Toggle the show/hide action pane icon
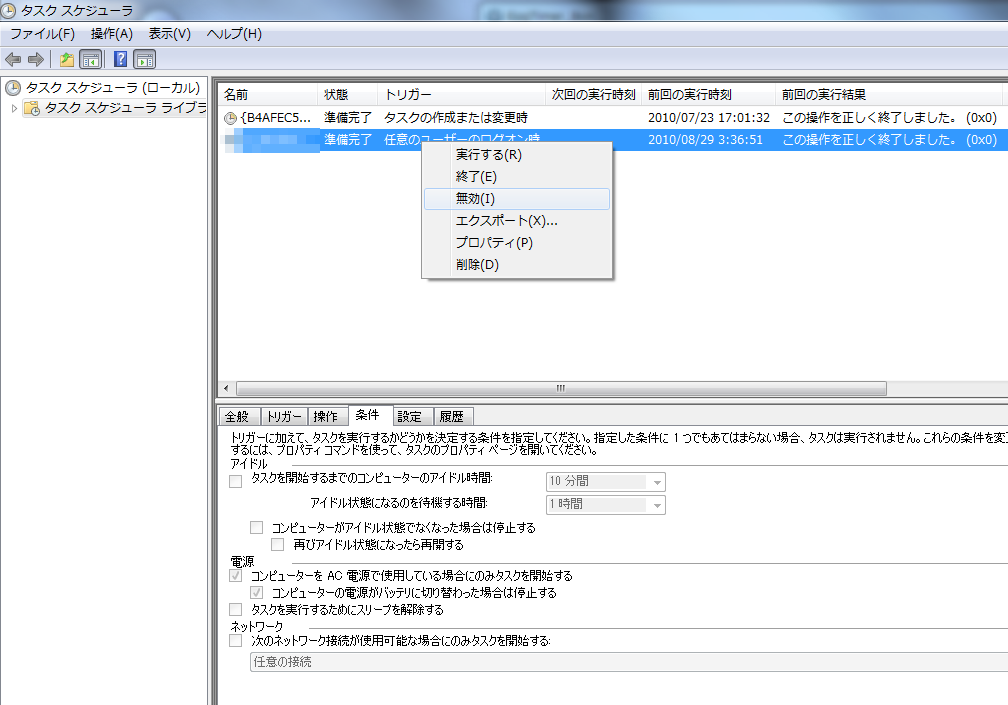The image size is (1008, 705). click(144, 59)
